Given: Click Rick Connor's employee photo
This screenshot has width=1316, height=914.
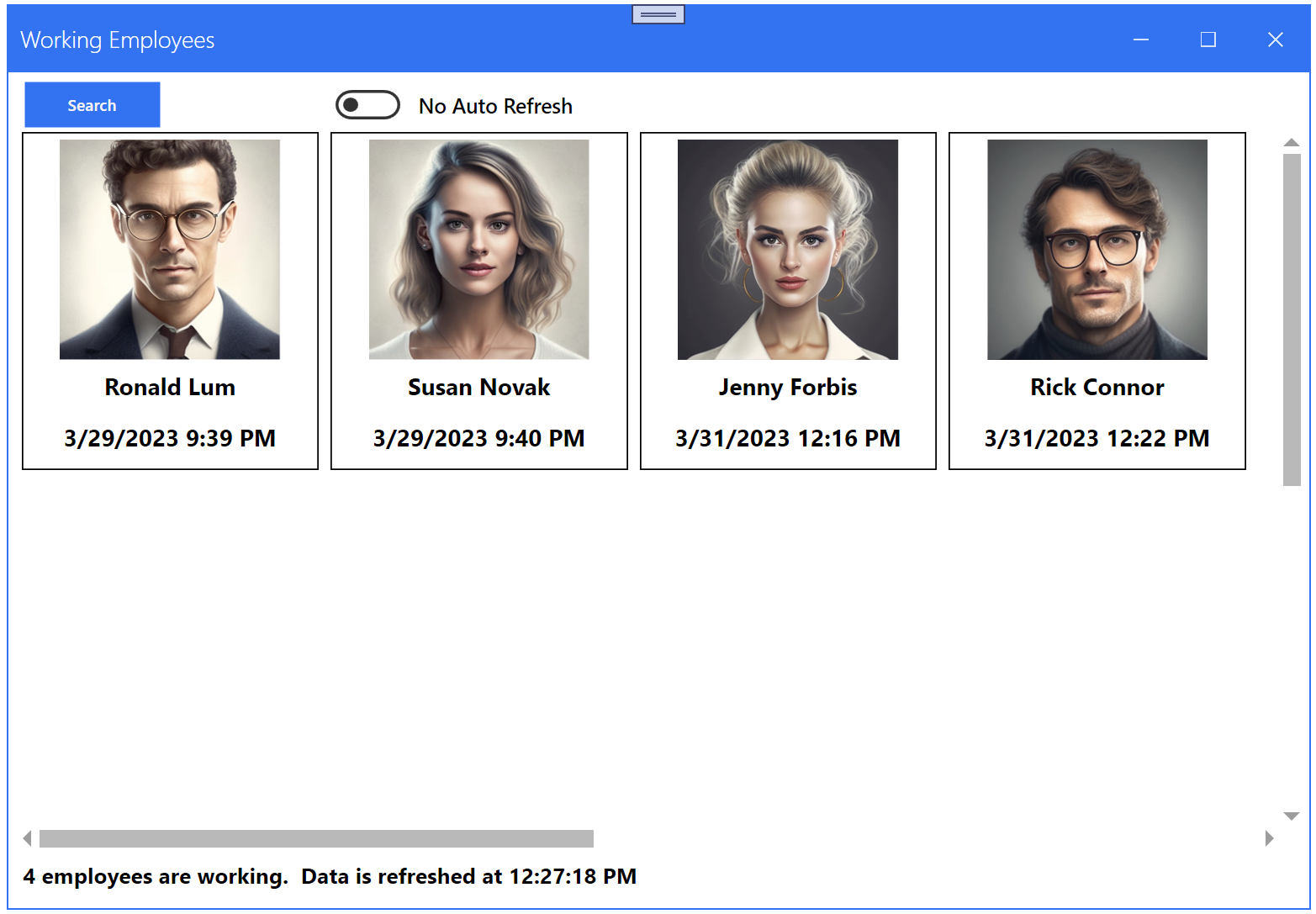Looking at the screenshot, I should (x=1097, y=248).
